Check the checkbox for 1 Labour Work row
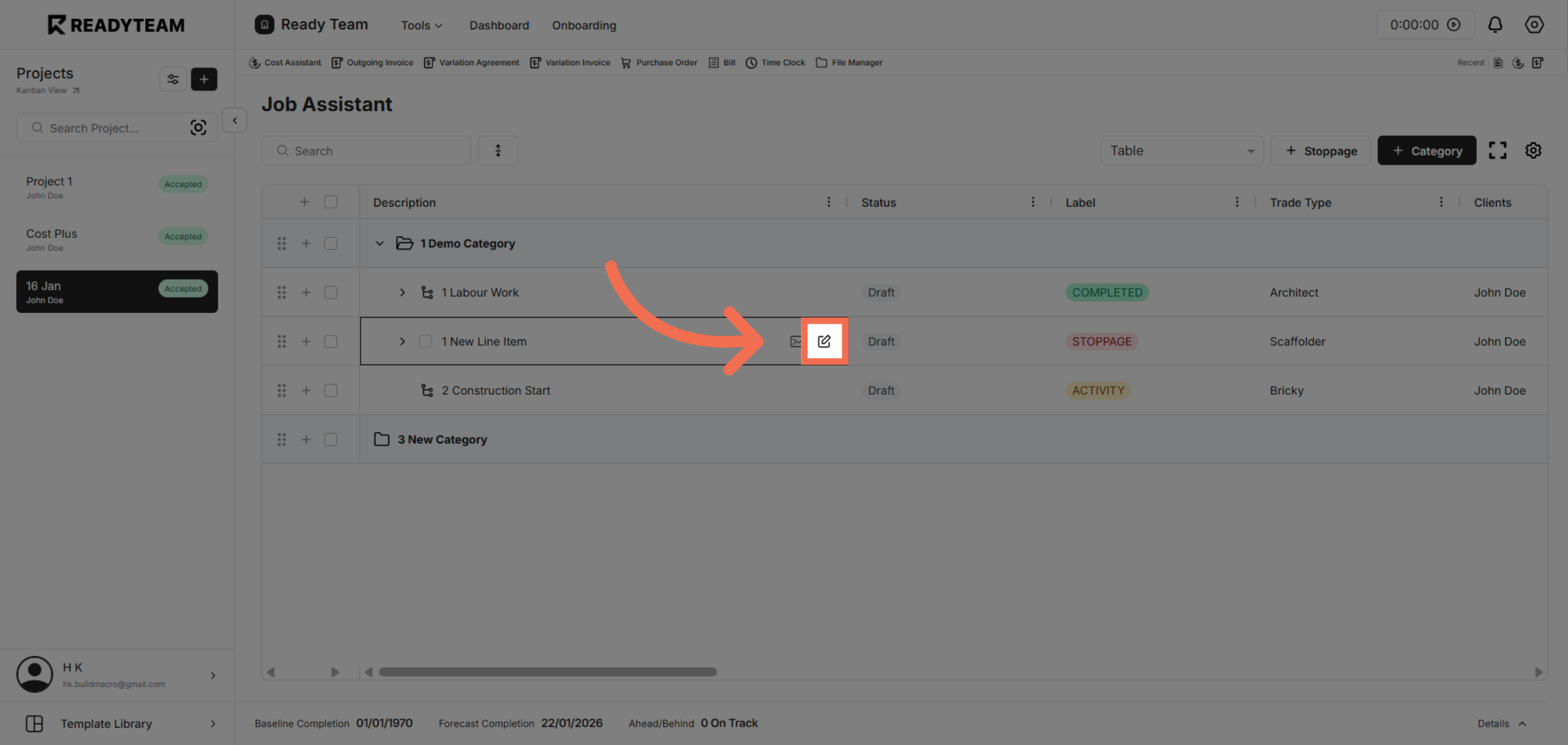1568x745 pixels. point(331,292)
